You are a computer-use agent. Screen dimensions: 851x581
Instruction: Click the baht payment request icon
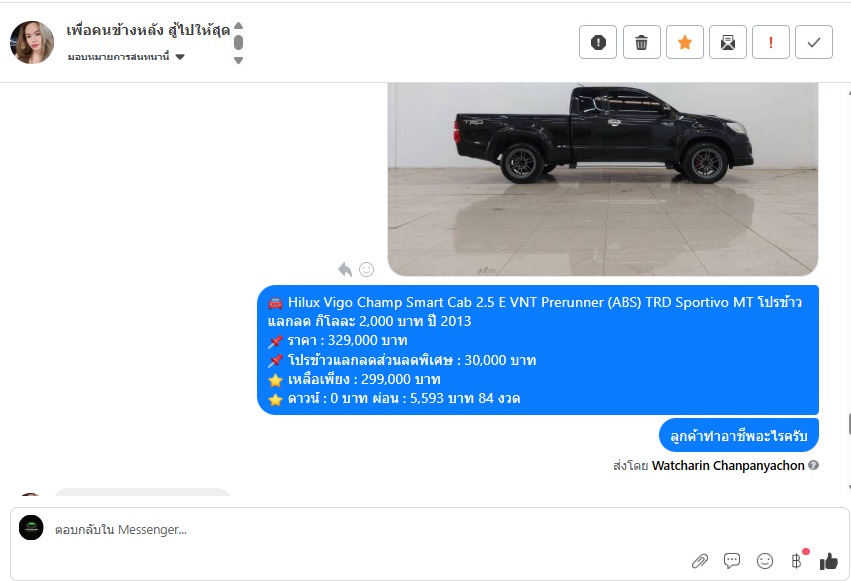797,560
